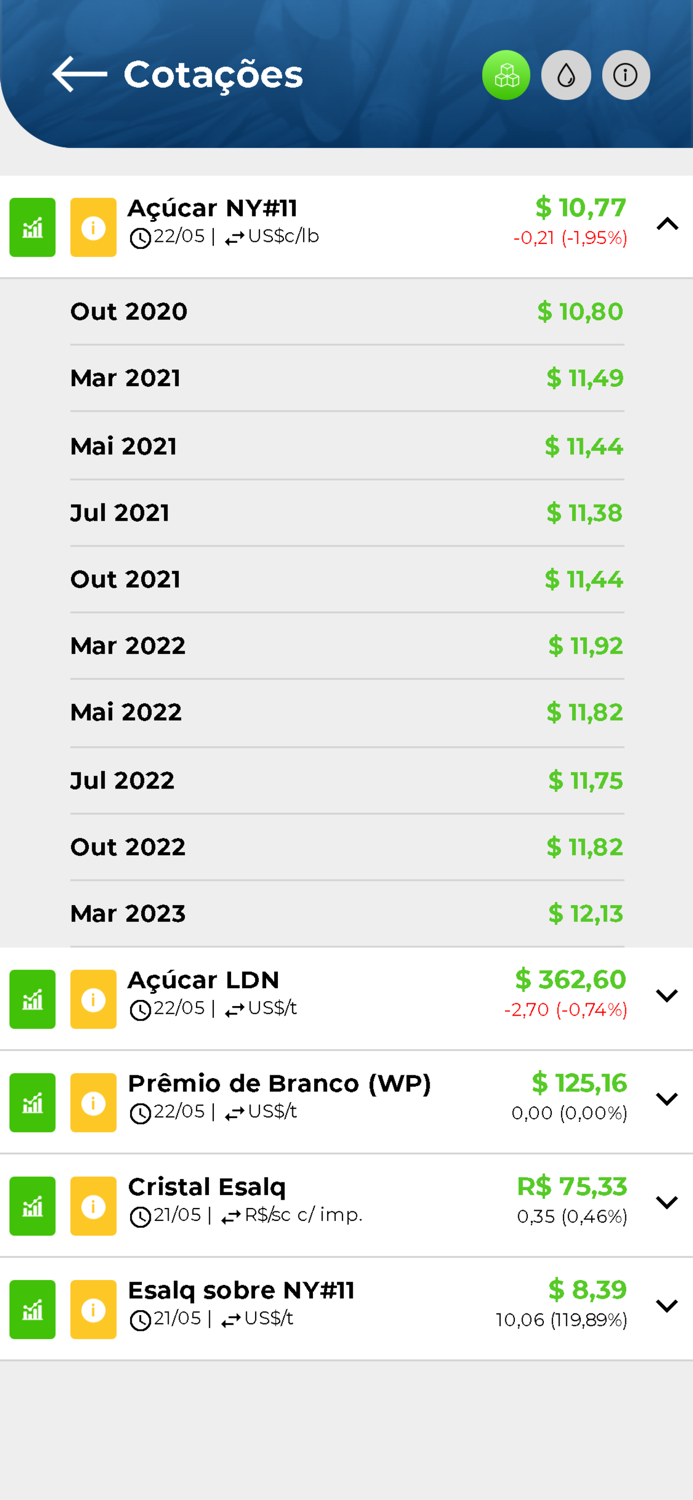Expand the Esalq sobre NY#11 section

pyautogui.click(x=667, y=1305)
